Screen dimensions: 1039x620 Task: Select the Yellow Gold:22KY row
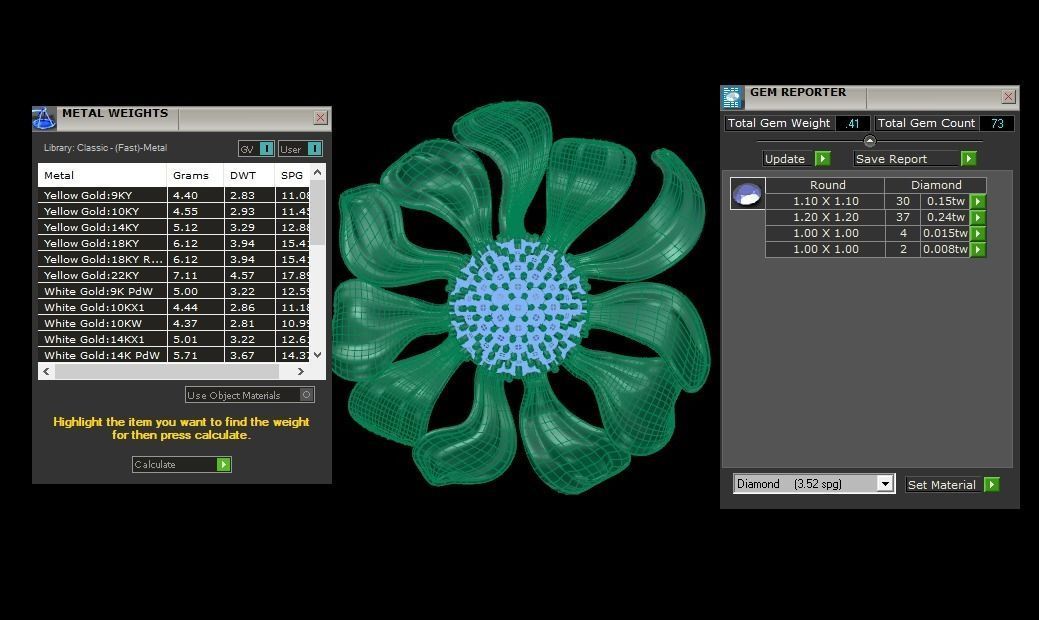(174, 275)
